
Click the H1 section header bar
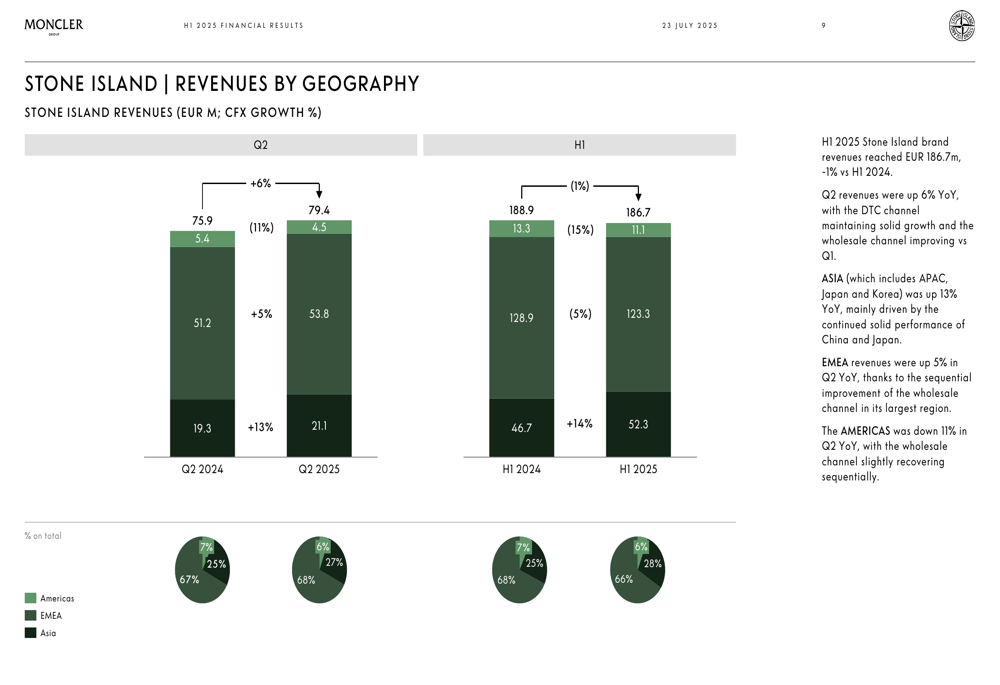coord(579,145)
